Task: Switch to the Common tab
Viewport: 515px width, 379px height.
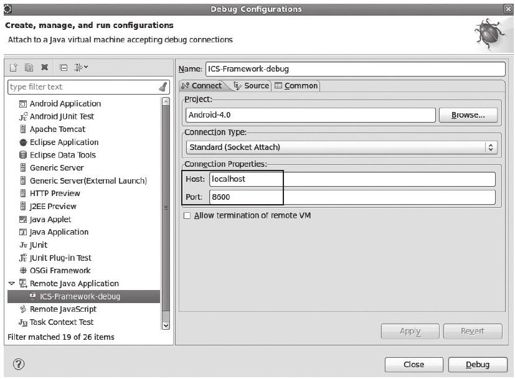Action: pyautogui.click(x=296, y=86)
